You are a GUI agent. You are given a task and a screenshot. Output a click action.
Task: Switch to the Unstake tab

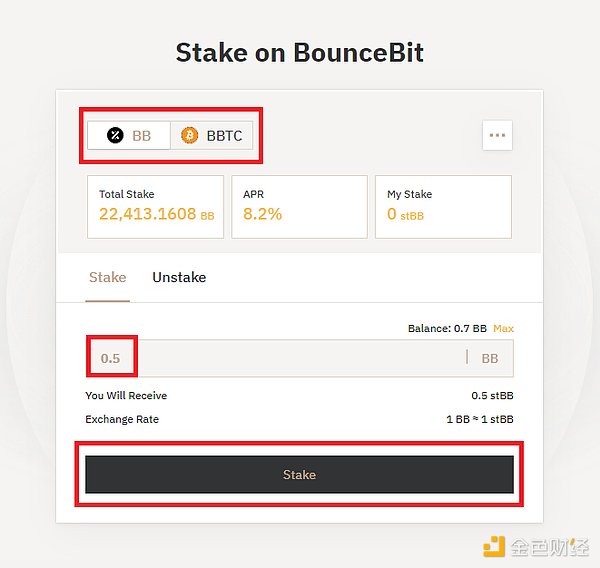(179, 277)
